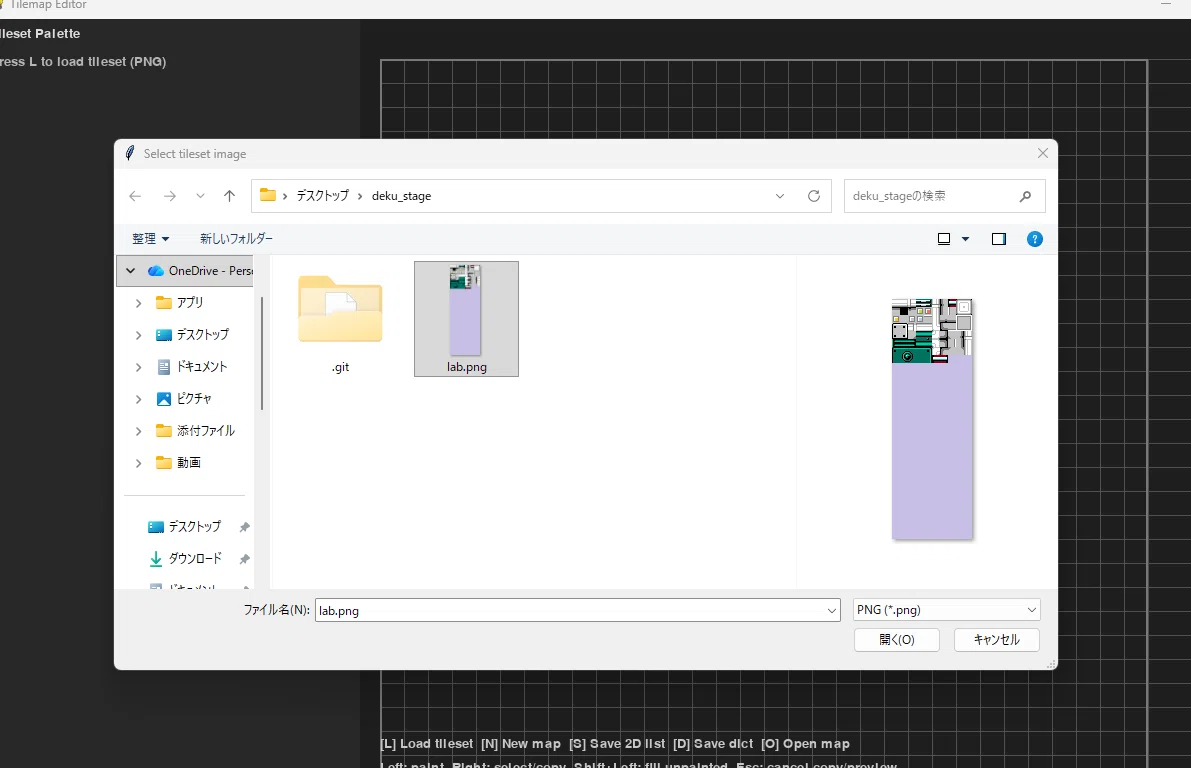Click the ドキュメント folder in sidebar
1191x768 pixels.
(191, 367)
